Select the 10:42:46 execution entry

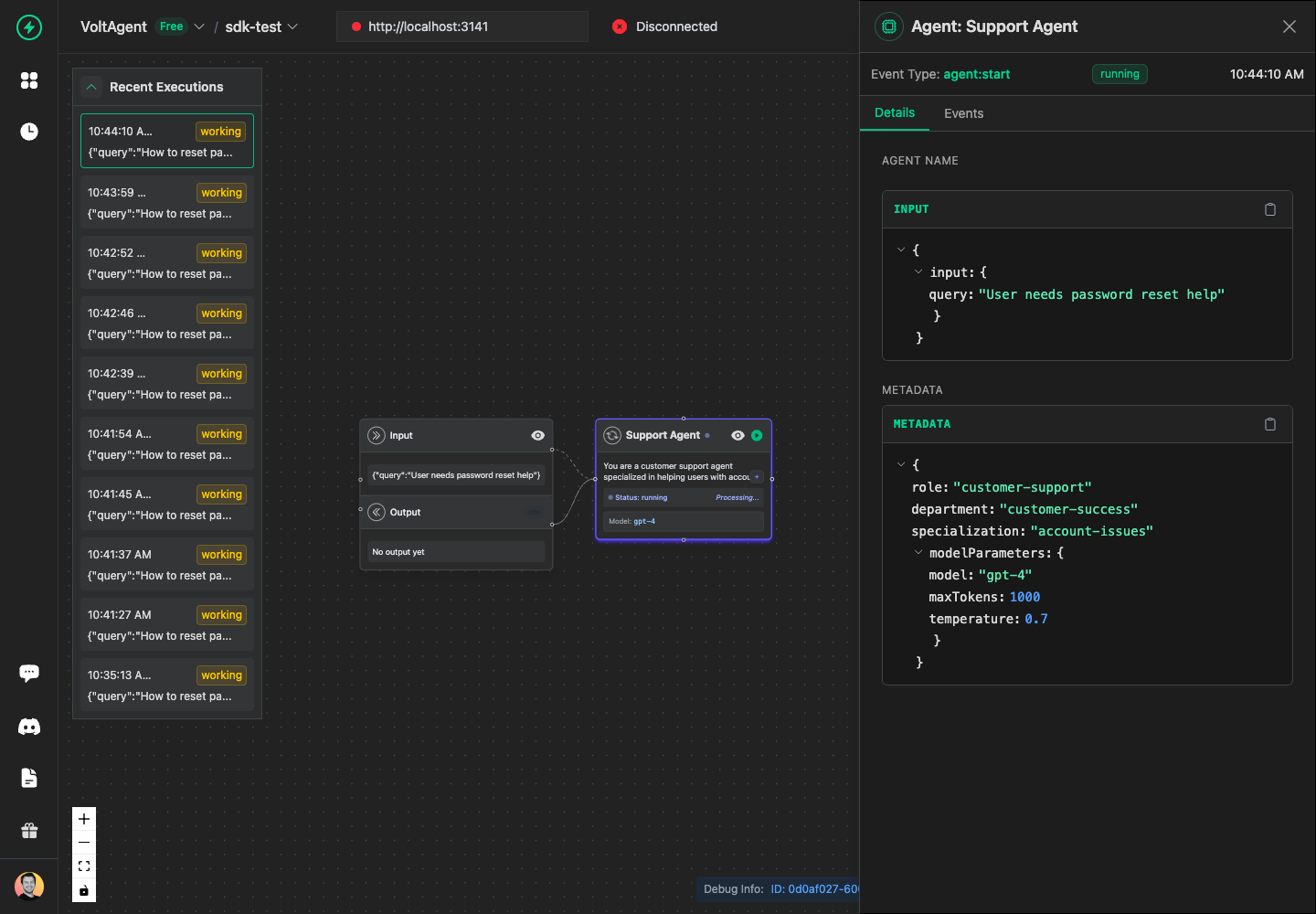tap(167, 324)
